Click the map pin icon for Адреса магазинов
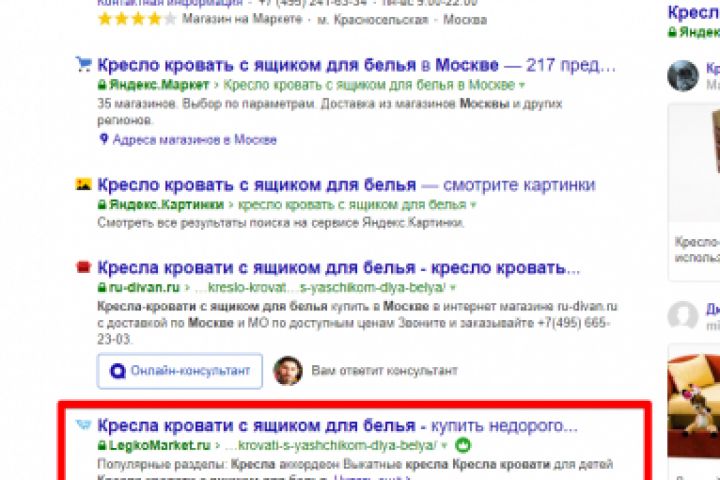 (104, 139)
